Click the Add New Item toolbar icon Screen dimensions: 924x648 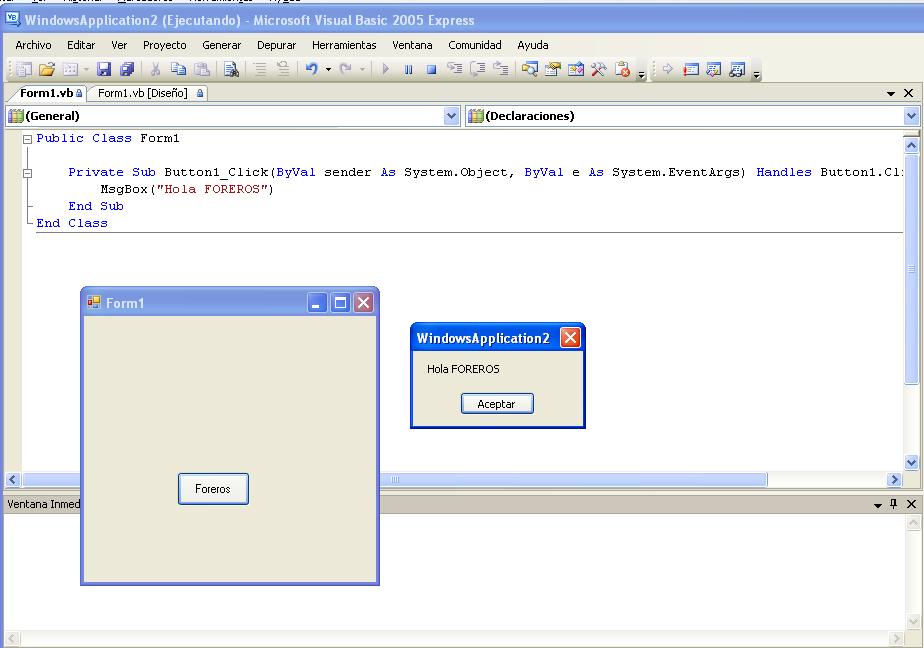click(70, 70)
